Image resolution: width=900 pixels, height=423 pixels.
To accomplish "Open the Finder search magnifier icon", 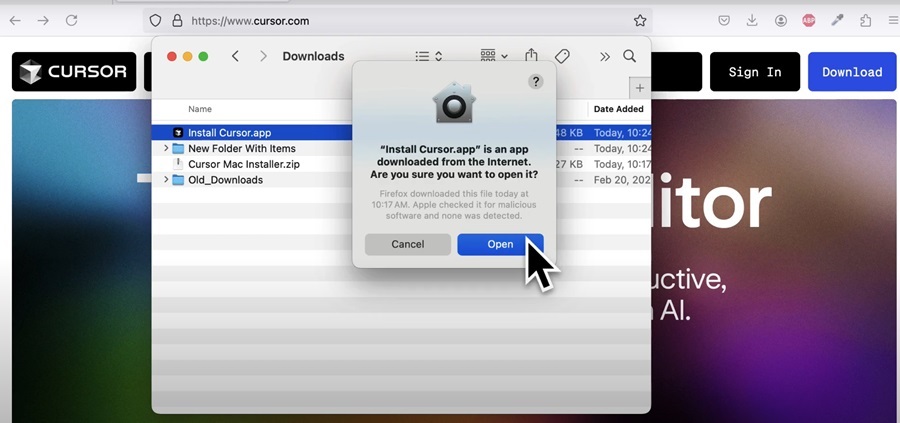I will click(630, 56).
